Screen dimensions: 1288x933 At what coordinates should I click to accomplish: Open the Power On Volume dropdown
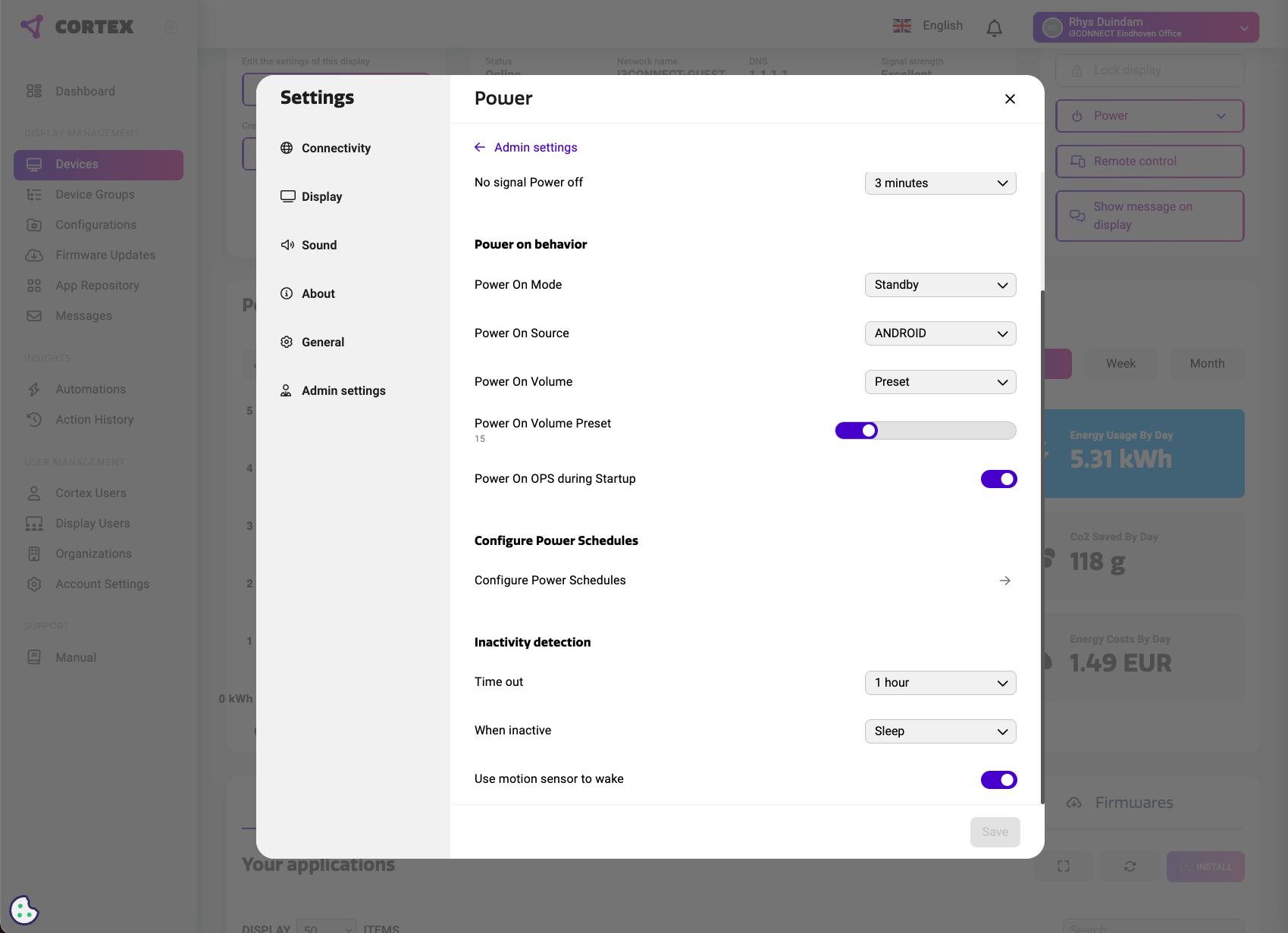(x=940, y=382)
